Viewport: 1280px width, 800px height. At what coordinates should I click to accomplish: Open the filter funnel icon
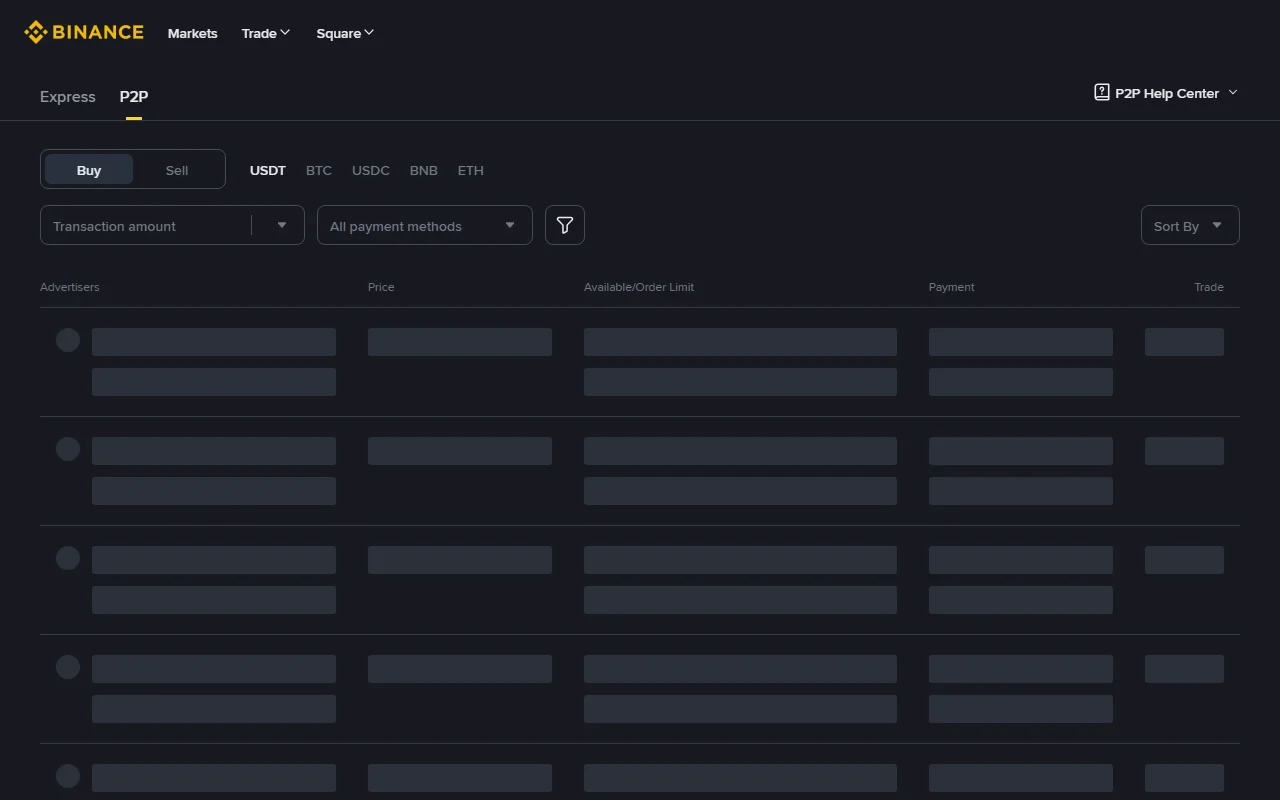565,225
